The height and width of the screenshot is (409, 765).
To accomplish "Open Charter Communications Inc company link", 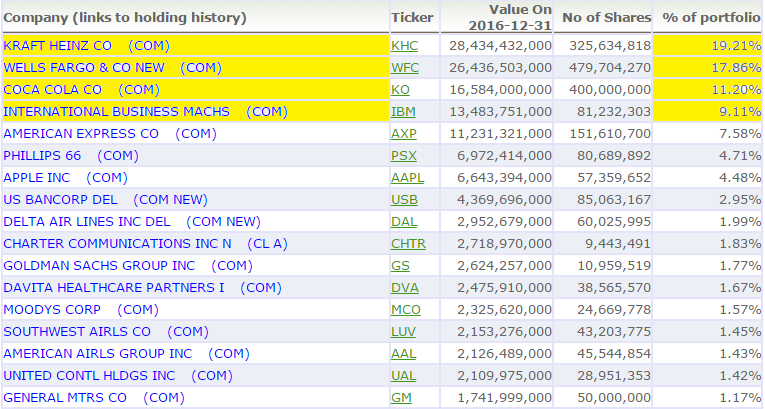I will click(145, 244).
